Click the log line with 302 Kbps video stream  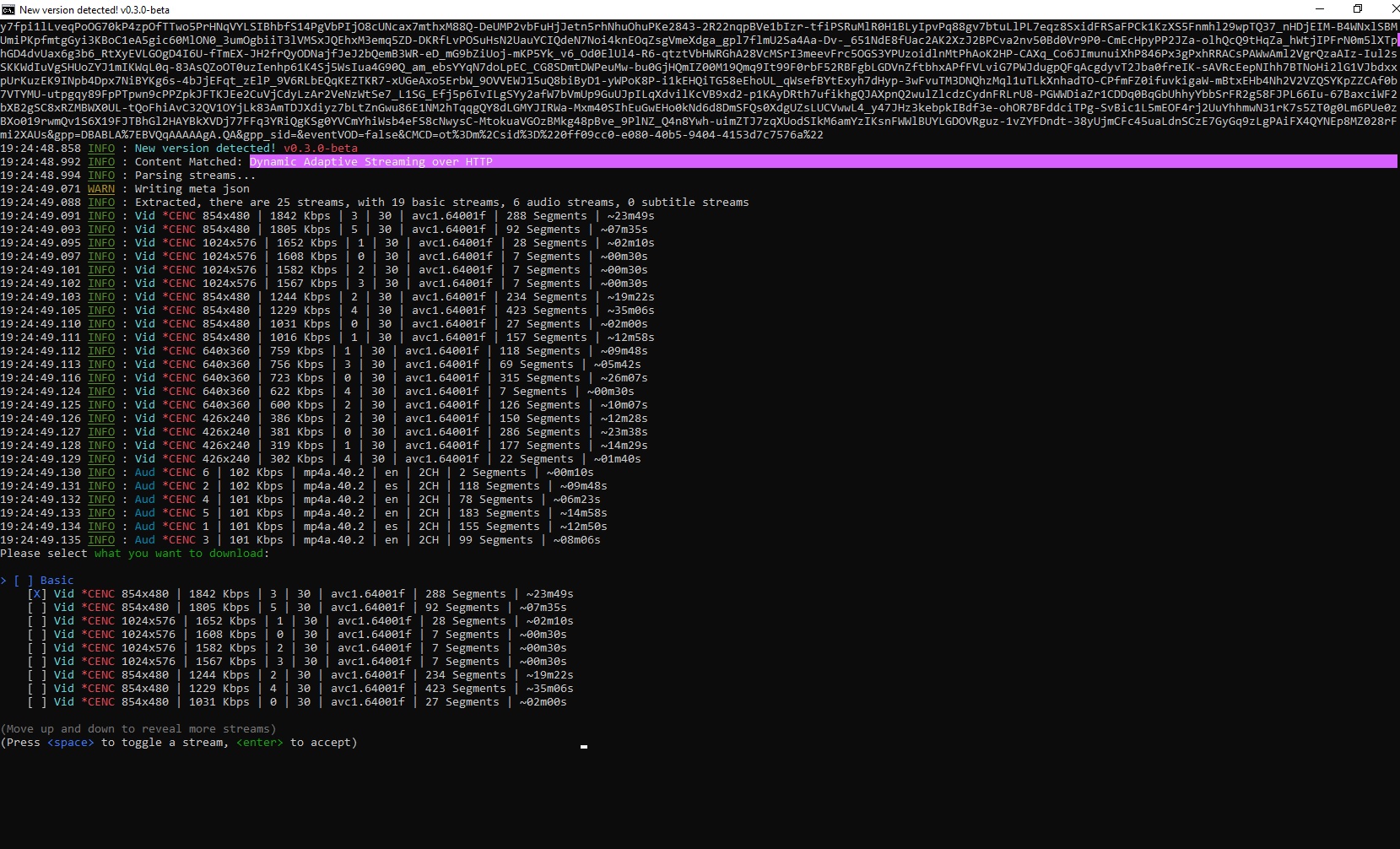click(321, 459)
